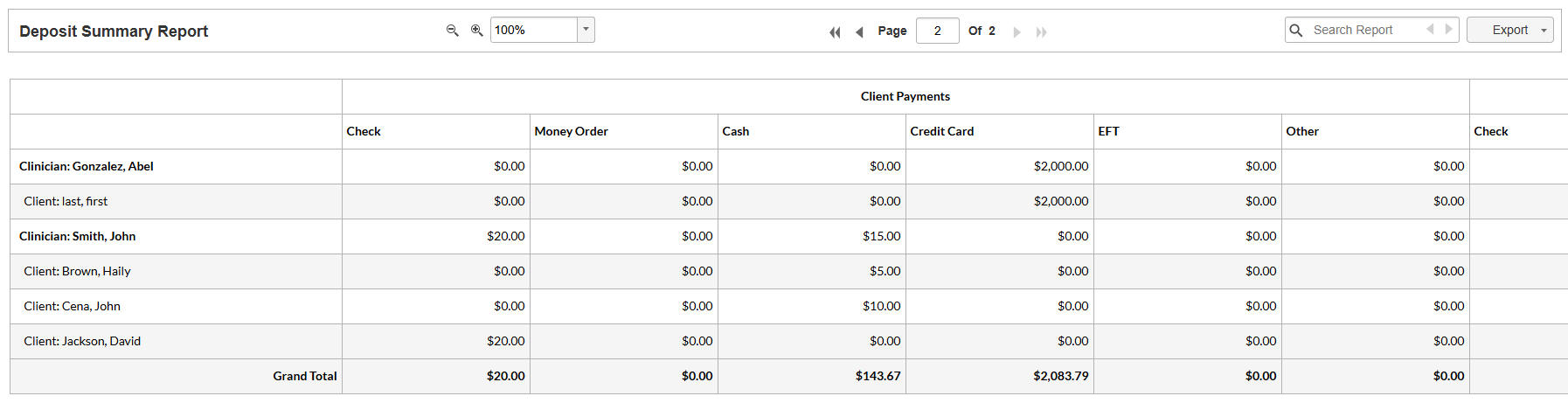
Task: Click the Money Order column header
Action: click(571, 131)
